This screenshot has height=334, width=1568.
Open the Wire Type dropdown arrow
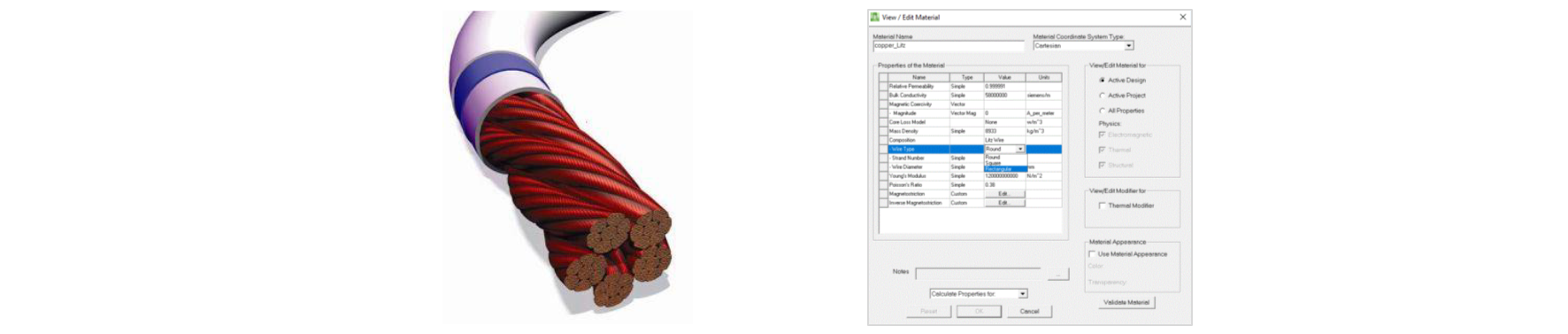[1020, 149]
